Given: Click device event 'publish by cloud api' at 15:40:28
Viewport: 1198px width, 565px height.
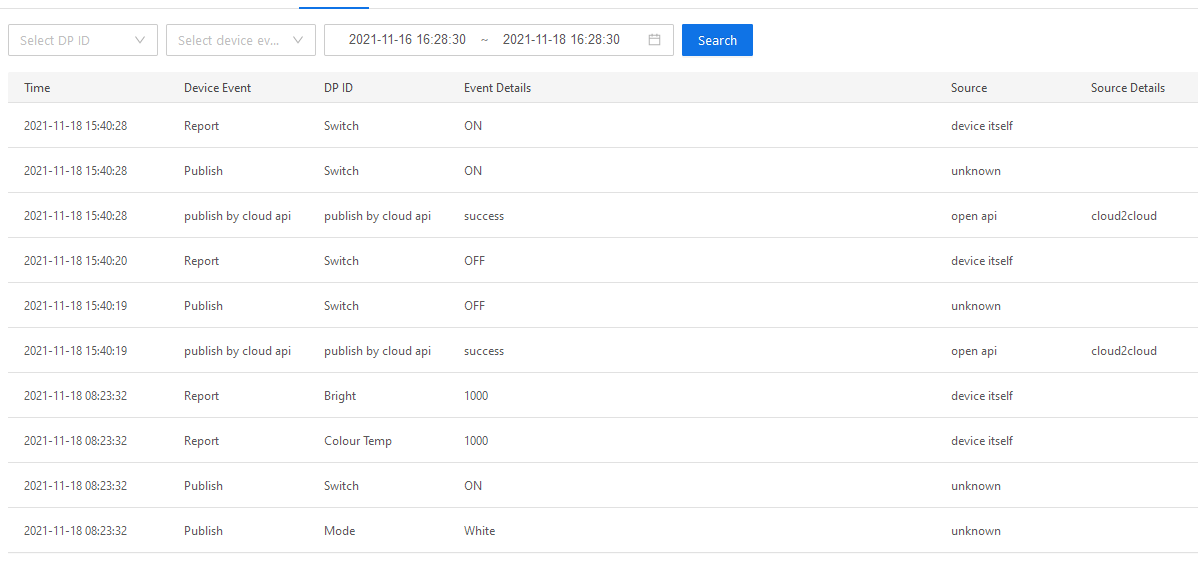Looking at the screenshot, I should pos(238,216).
